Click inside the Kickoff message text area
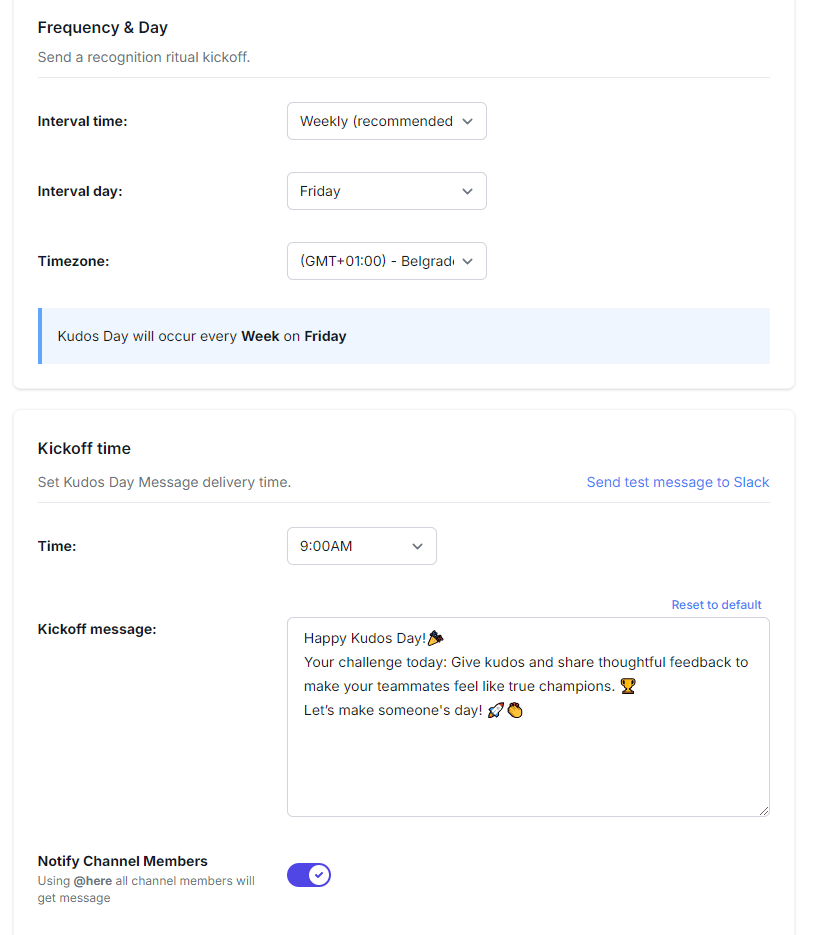This screenshot has height=935, width=813. [528, 760]
